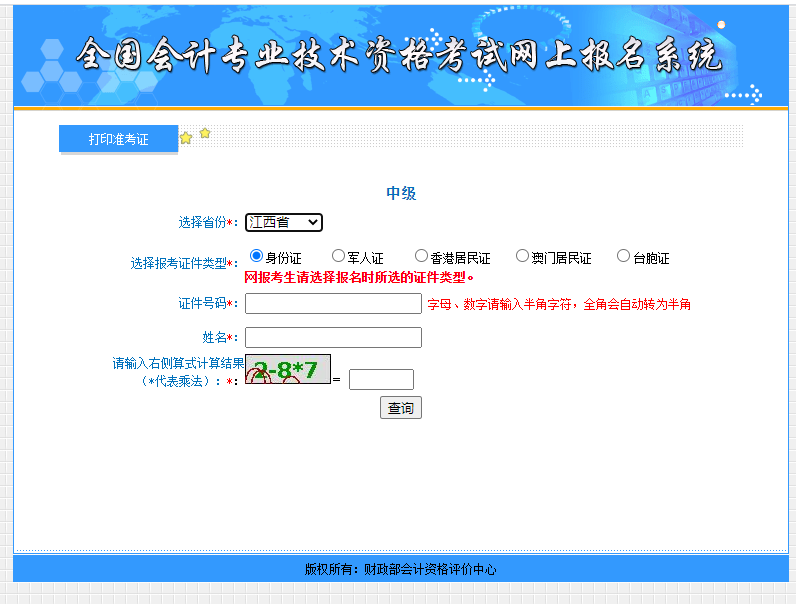Image resolution: width=796 pixels, height=604 pixels.
Task: Click the 全国会计专业技术资格考试 banner title
Action: [398, 55]
